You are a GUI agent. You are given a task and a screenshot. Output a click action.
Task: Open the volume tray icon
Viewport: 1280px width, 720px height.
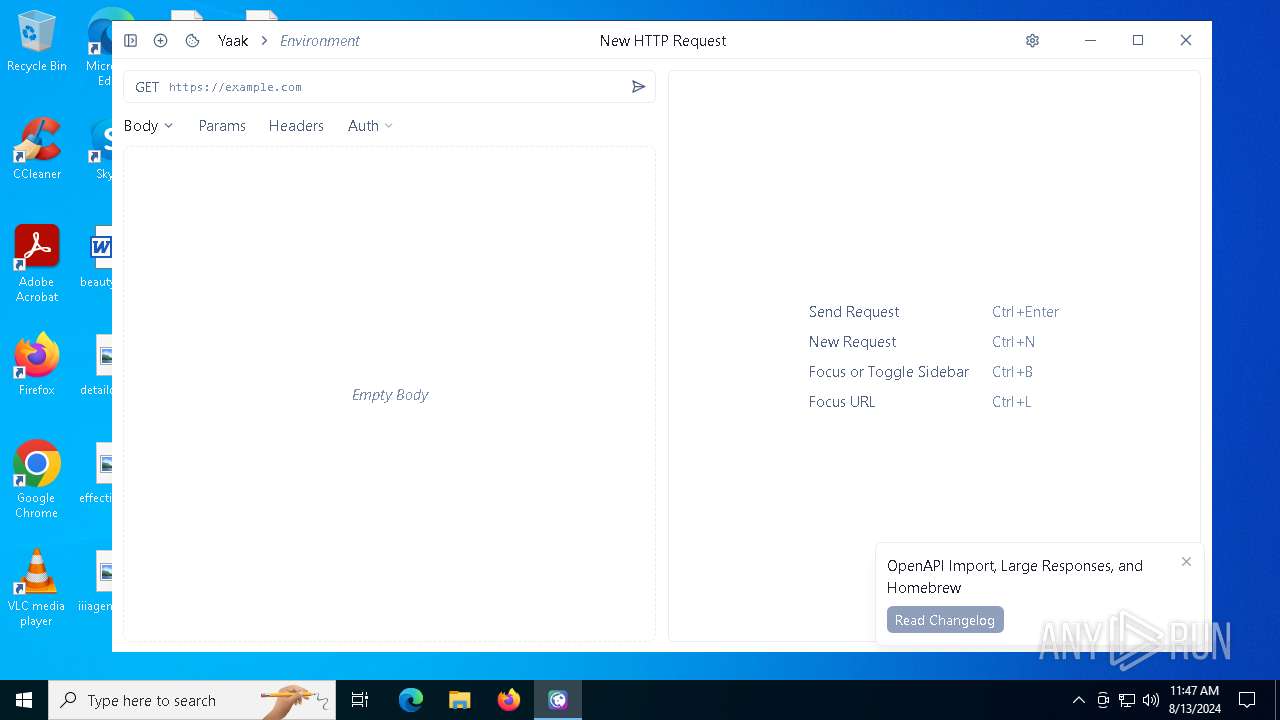click(x=1150, y=700)
